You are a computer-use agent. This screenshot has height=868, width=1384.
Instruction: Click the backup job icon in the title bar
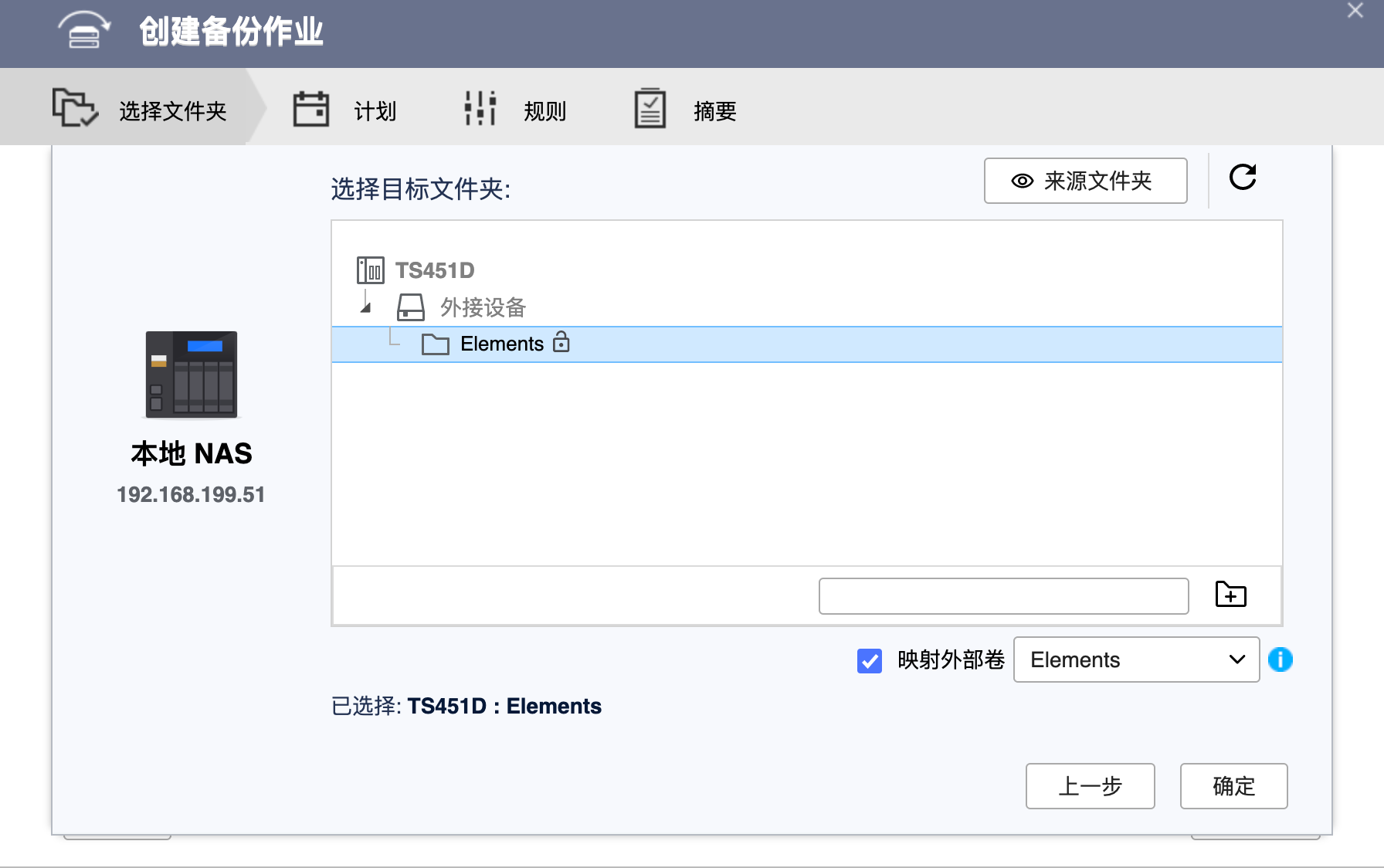click(x=83, y=31)
